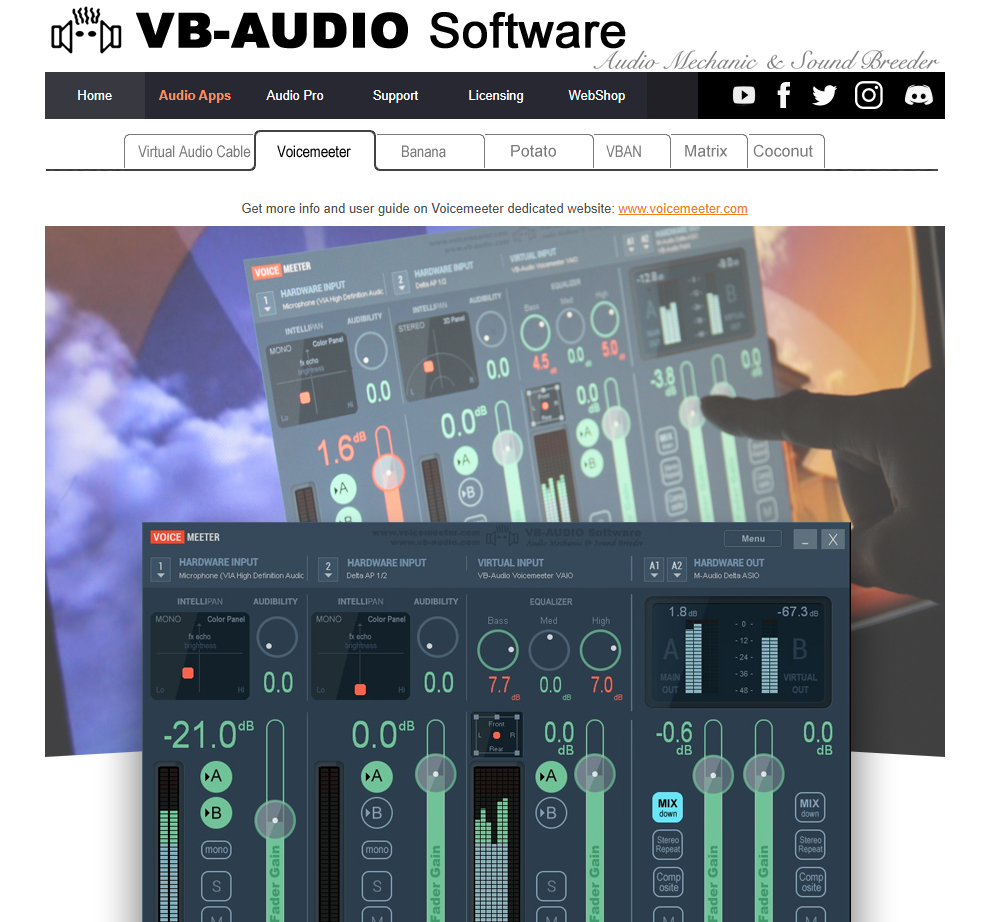
Task: Click the High equalizer knob
Action: [600, 650]
